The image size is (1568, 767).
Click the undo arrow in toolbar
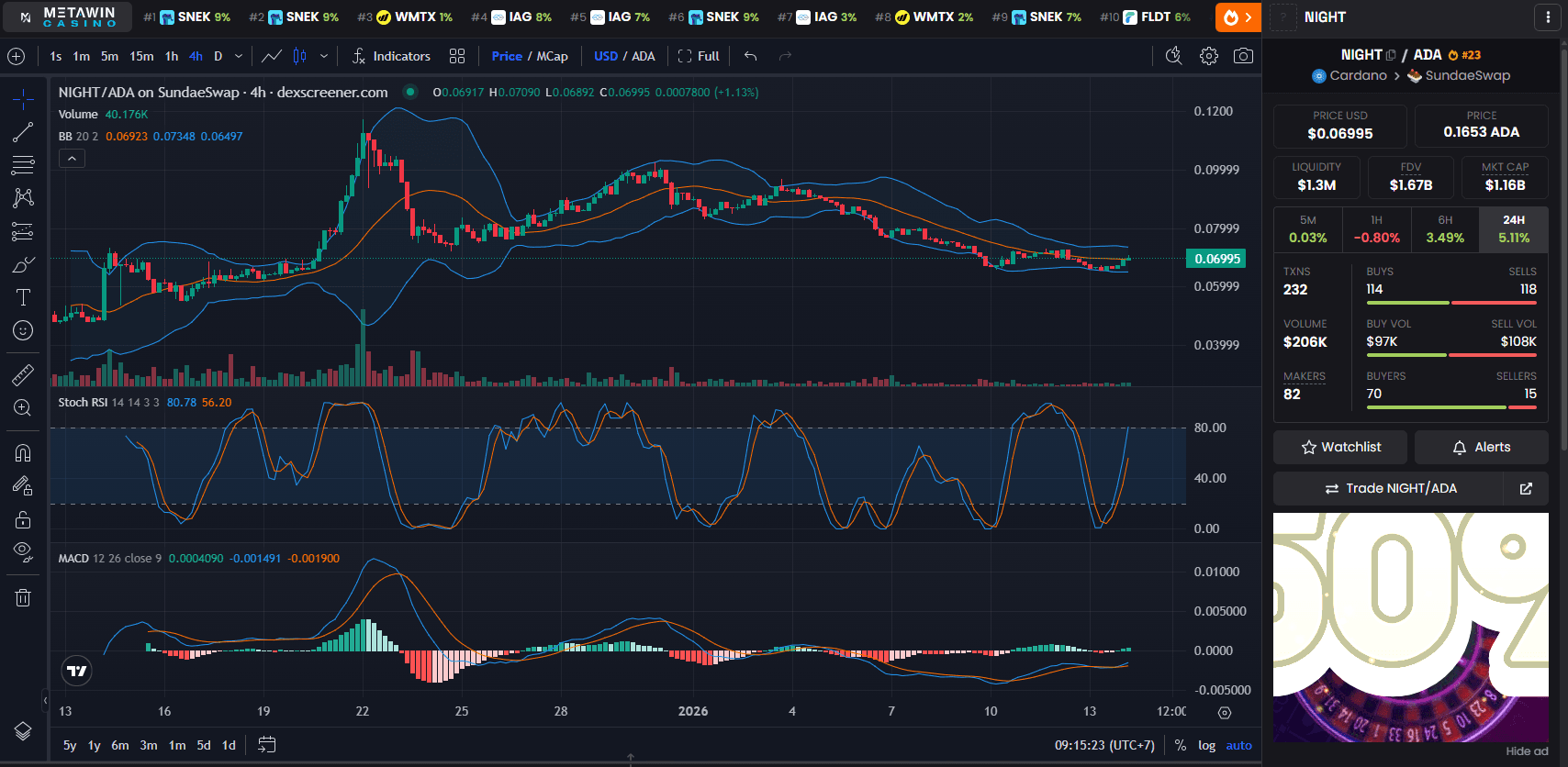[x=750, y=56]
